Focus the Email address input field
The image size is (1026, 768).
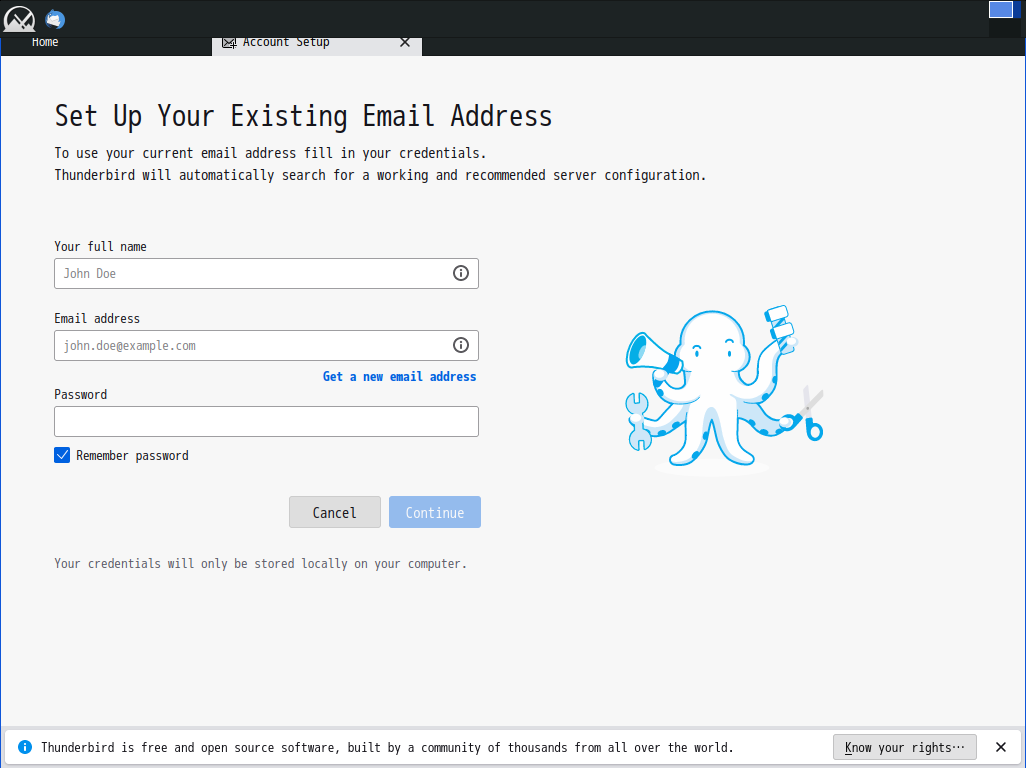coord(266,345)
